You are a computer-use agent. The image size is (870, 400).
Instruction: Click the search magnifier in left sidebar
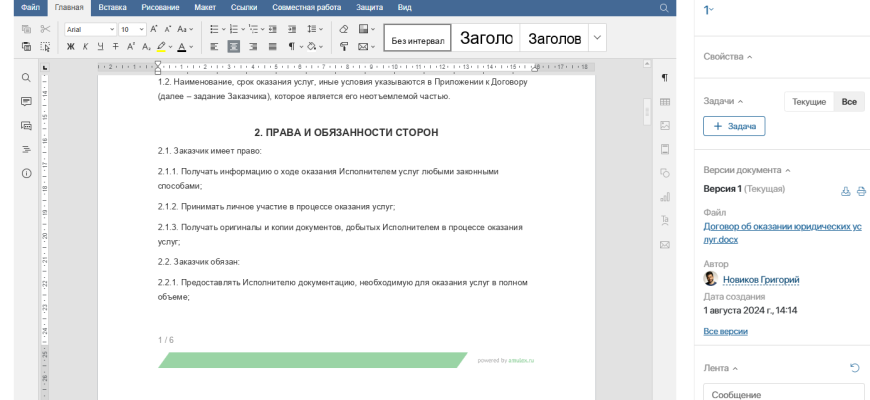[26, 77]
